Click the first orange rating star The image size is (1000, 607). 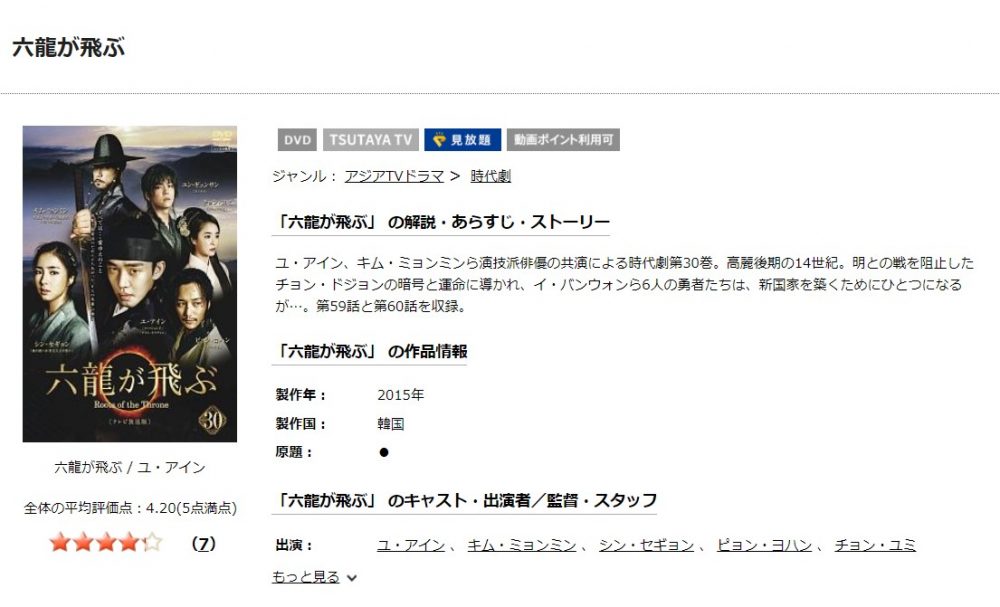60,543
